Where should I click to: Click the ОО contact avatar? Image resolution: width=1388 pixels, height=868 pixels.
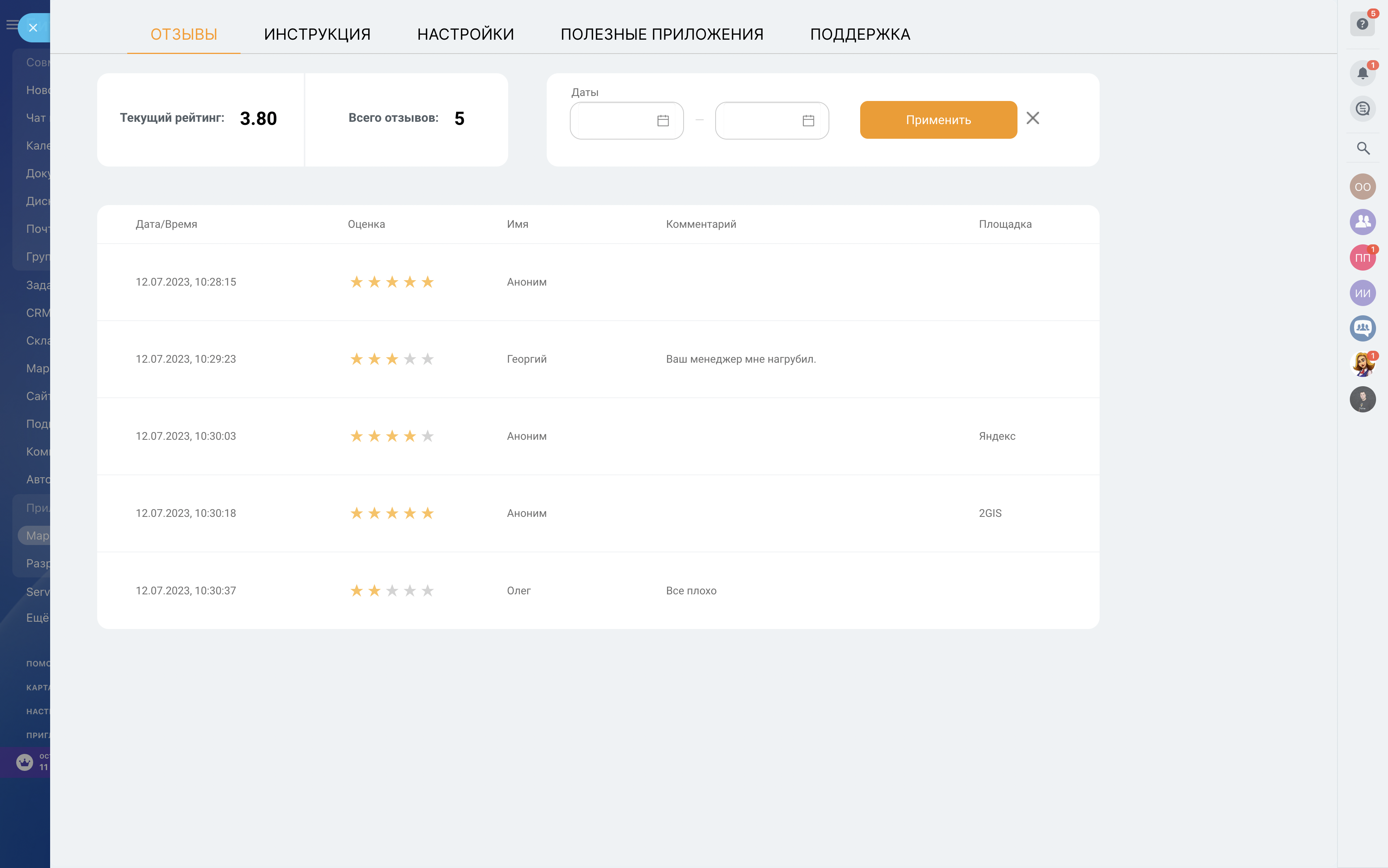click(x=1362, y=187)
